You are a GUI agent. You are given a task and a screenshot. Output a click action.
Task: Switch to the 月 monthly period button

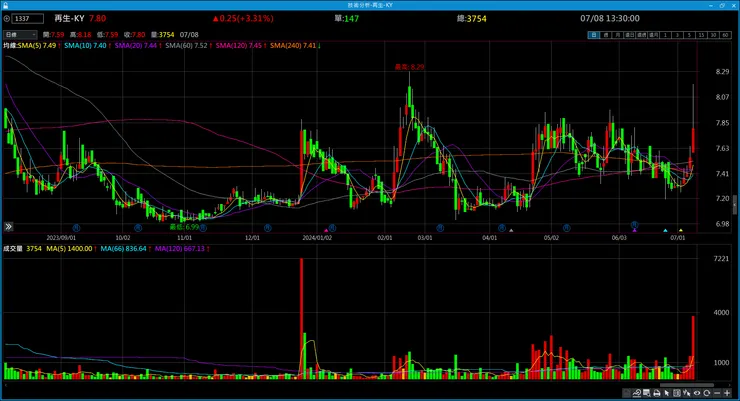tap(618, 35)
